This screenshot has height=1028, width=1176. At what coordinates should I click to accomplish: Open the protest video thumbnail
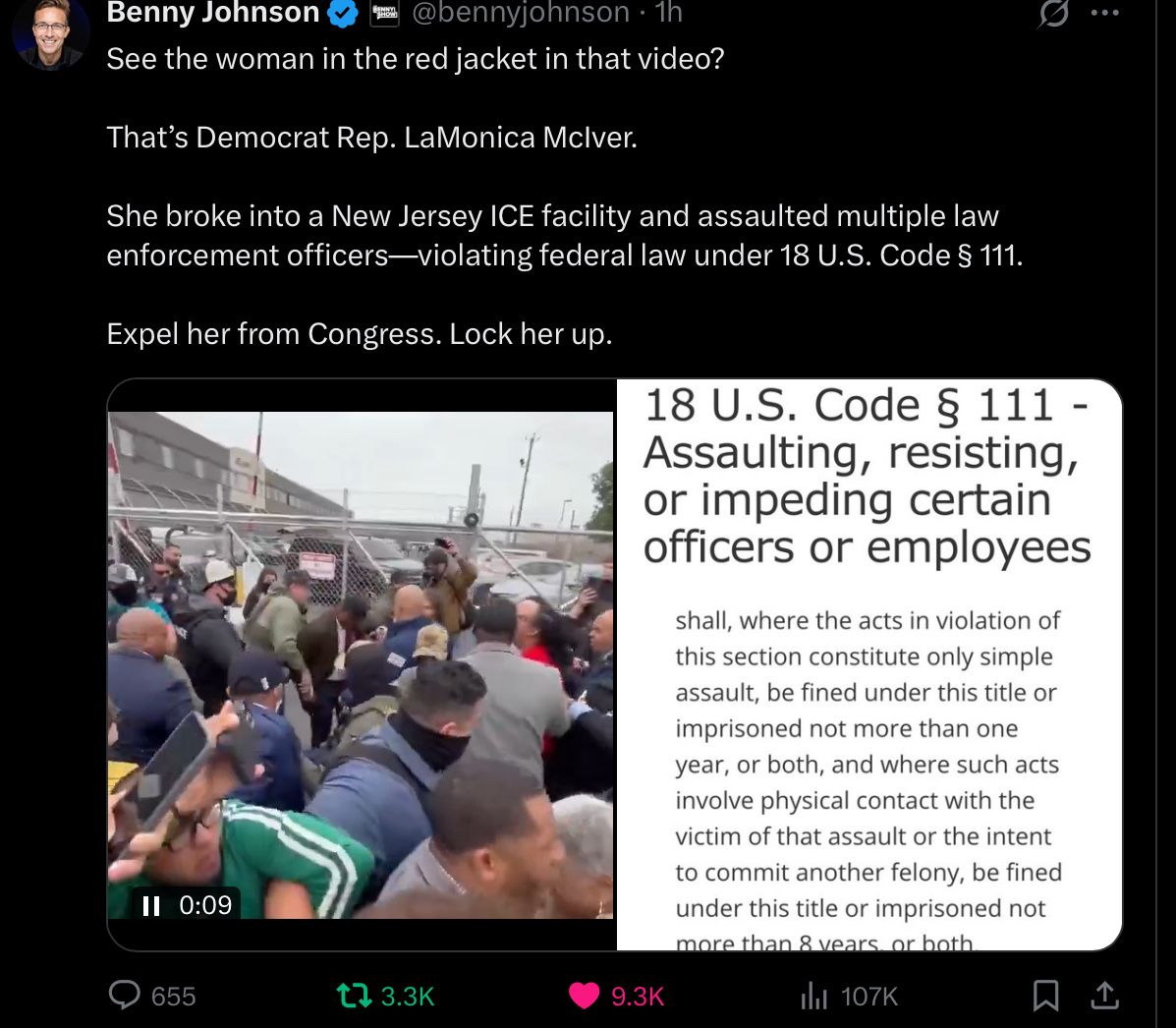coord(361,664)
